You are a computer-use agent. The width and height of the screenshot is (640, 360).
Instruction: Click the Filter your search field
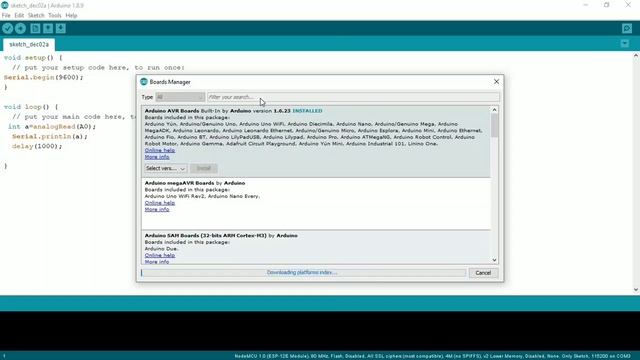point(353,97)
